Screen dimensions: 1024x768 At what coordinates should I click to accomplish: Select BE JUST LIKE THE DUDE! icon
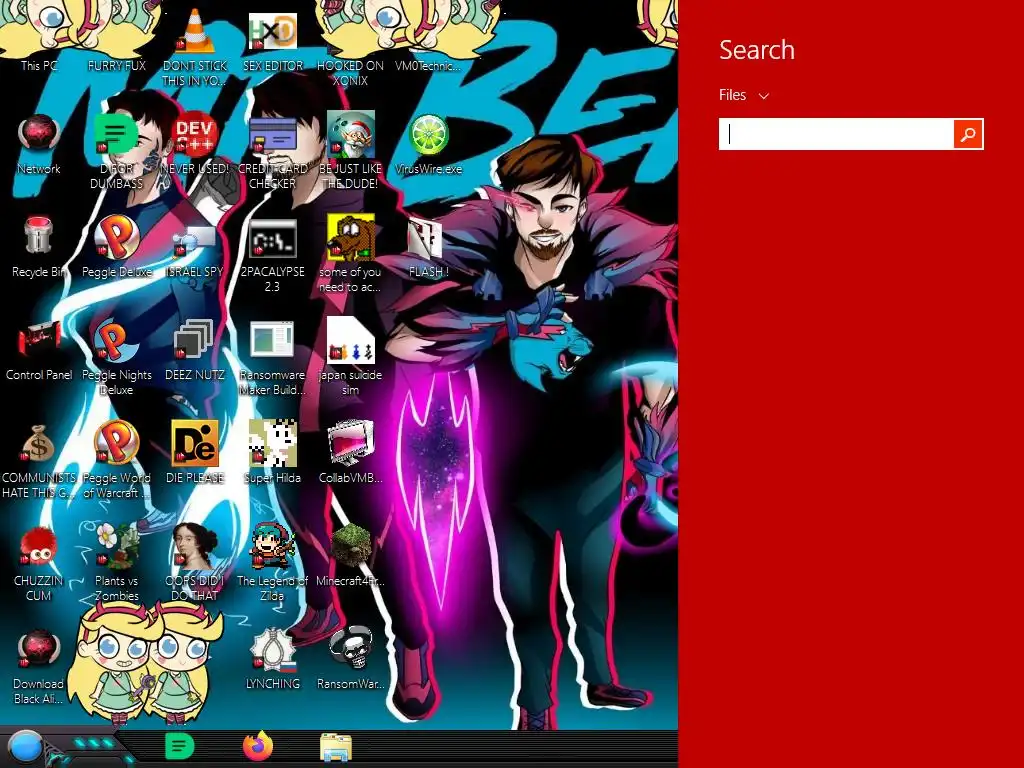pyautogui.click(x=350, y=150)
